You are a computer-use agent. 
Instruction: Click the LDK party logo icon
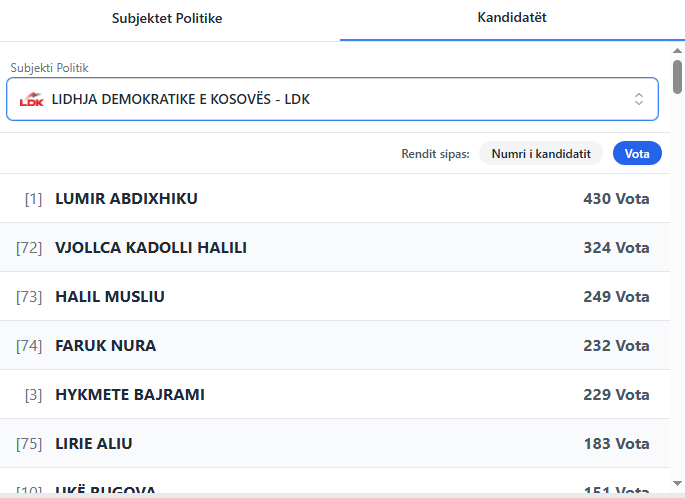31,100
